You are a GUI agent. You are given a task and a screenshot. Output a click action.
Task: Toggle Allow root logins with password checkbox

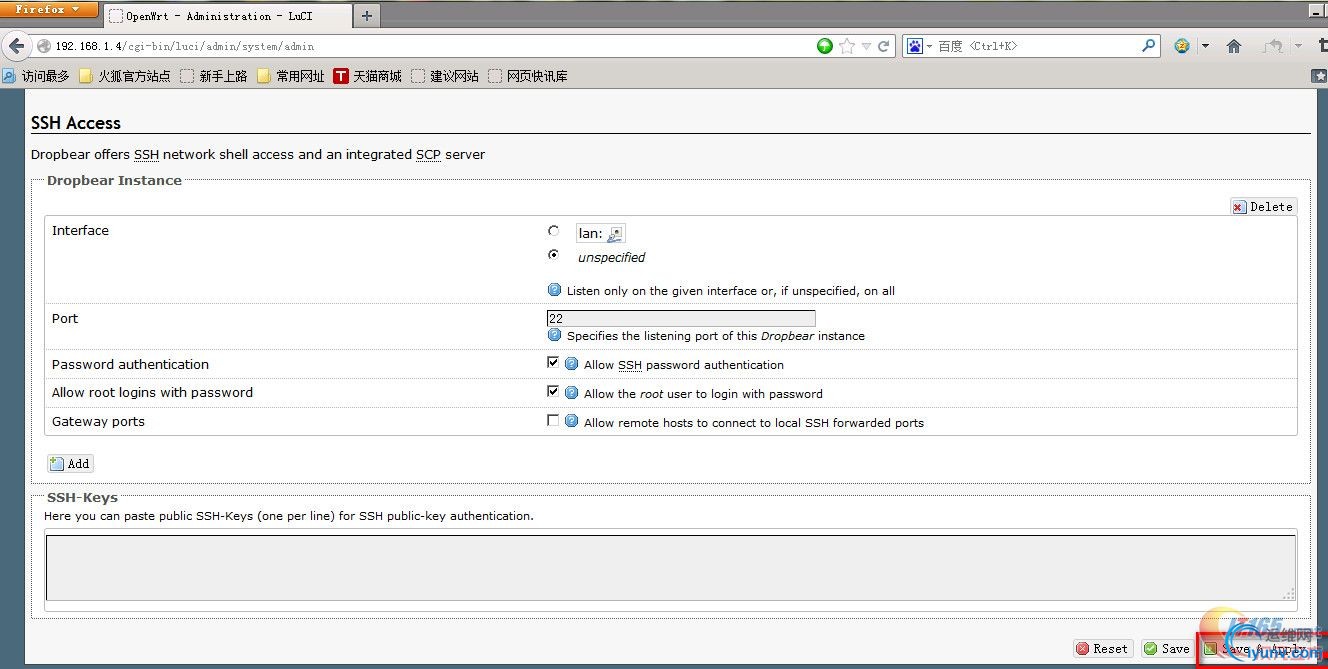(553, 392)
